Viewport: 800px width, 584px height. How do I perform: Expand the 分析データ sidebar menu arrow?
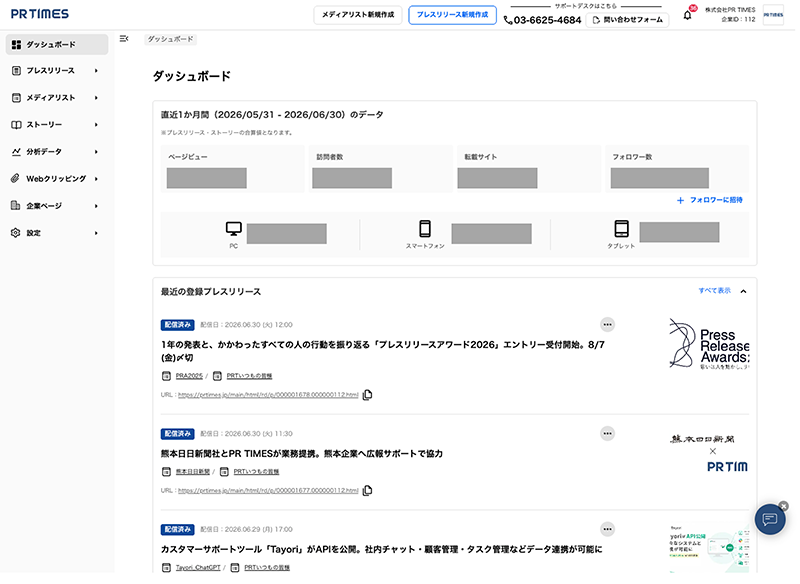(x=96, y=151)
